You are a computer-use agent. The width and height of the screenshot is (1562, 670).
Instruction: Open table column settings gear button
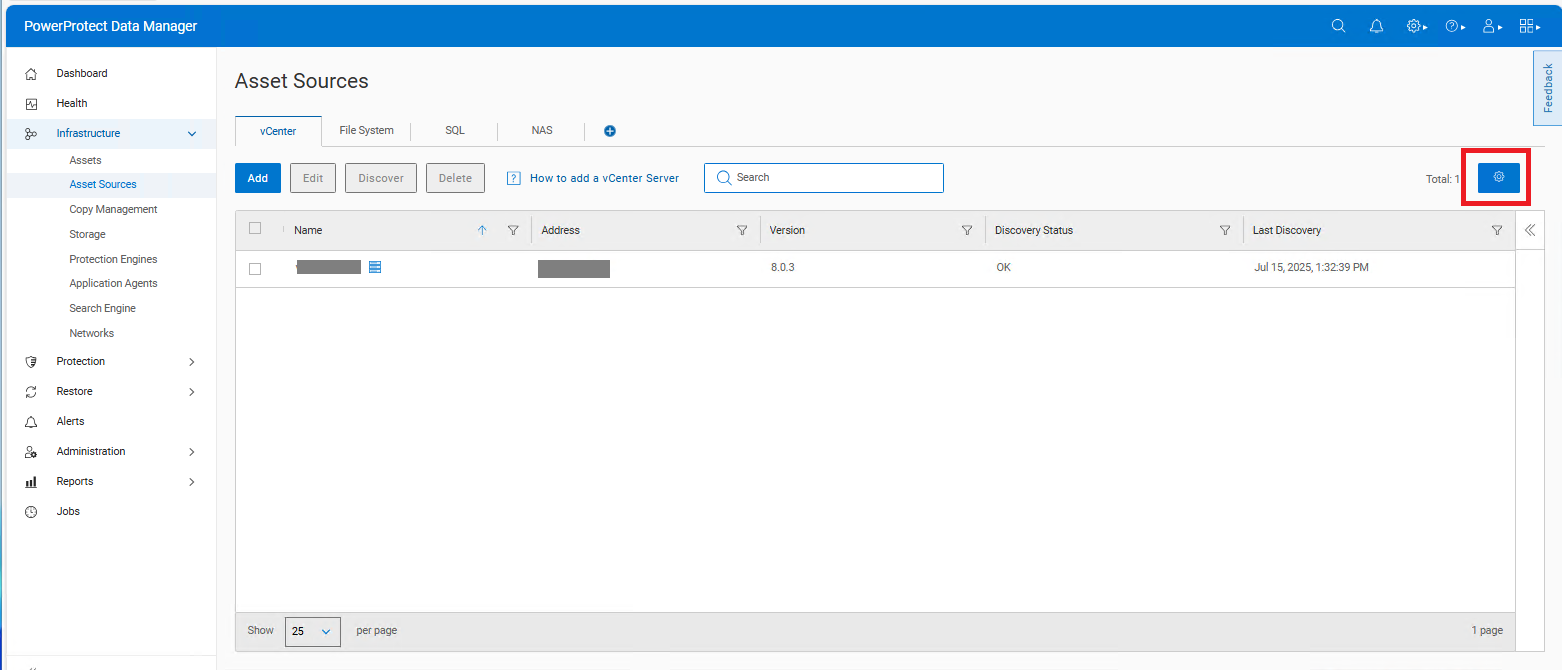click(x=1499, y=177)
